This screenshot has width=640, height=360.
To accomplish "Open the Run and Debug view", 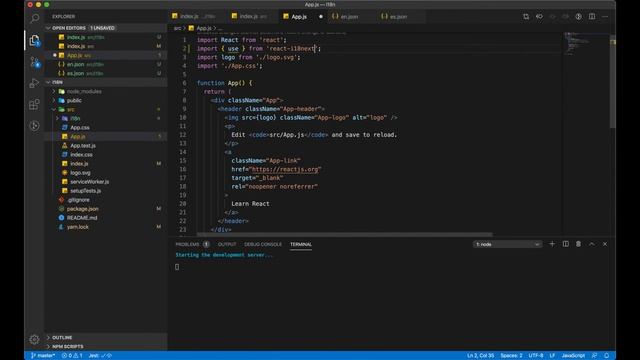I will pos(35,83).
